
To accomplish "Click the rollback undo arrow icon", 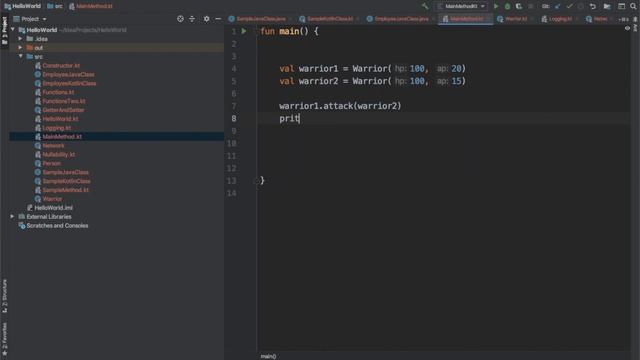I will (x=593, y=6).
